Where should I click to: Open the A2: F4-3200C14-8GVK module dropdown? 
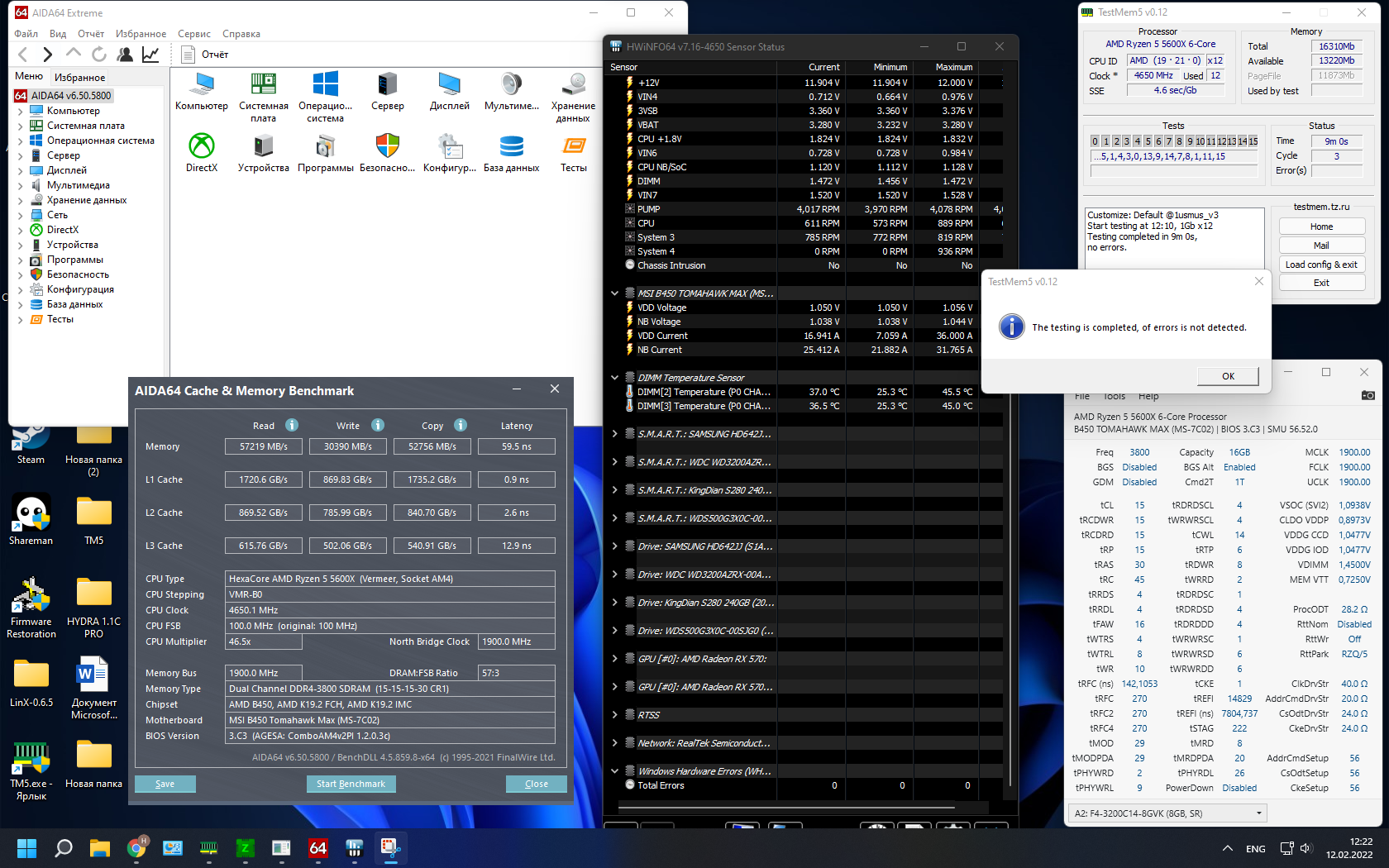click(x=1168, y=813)
